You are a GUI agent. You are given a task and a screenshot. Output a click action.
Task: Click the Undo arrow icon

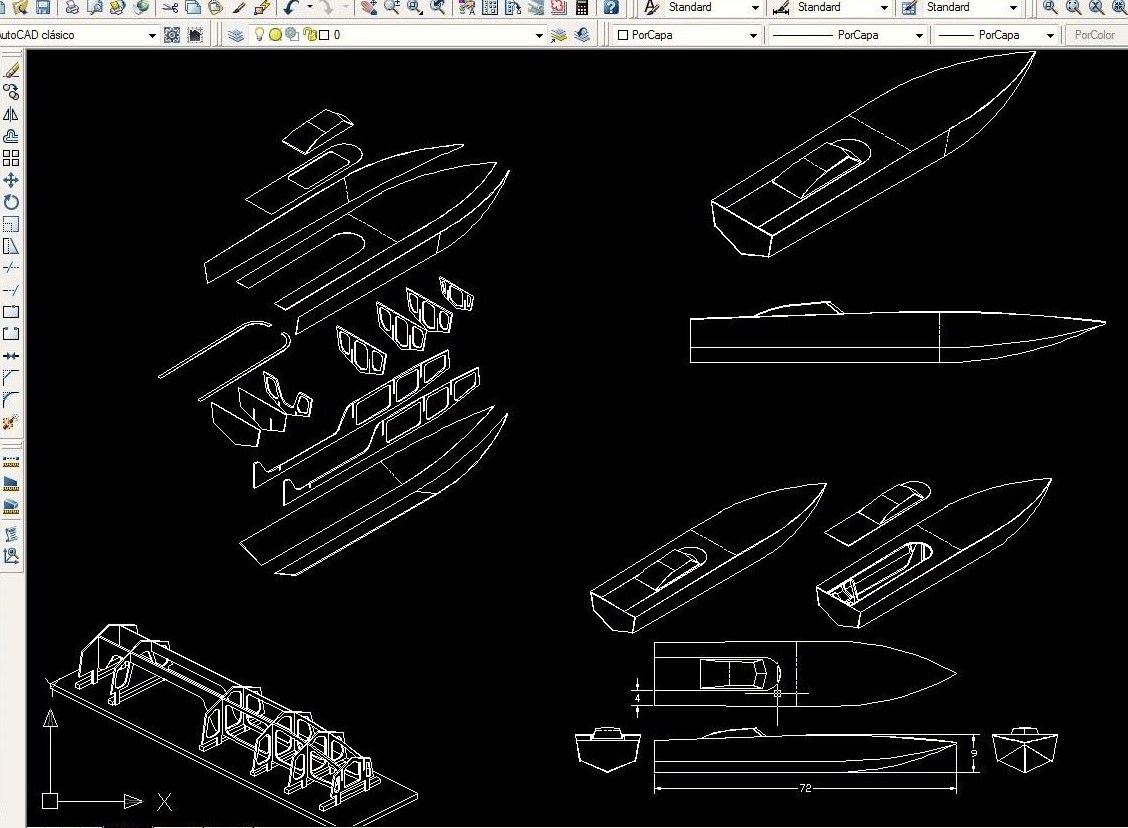[x=290, y=8]
